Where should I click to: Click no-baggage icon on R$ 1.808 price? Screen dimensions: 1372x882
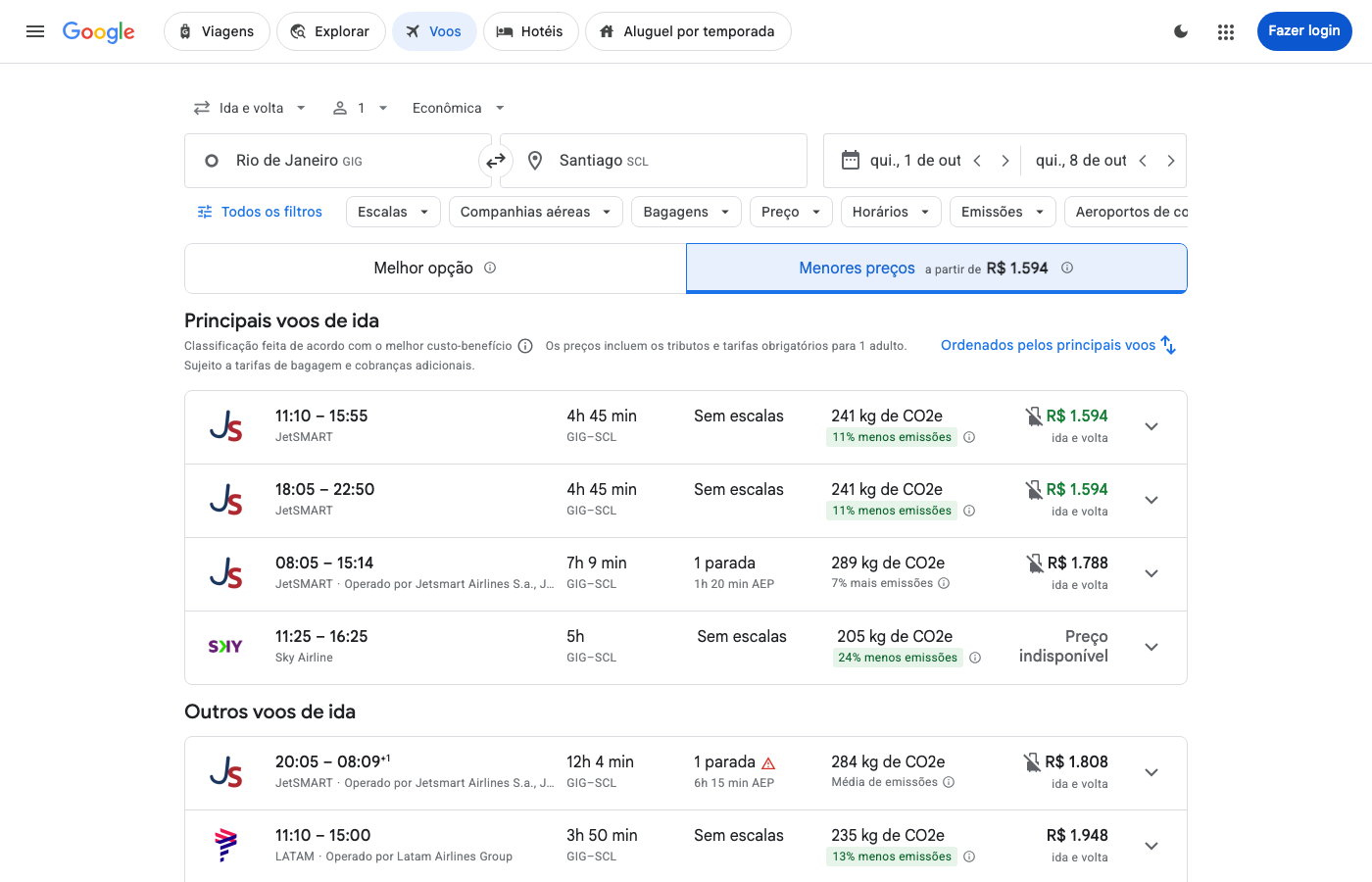[1032, 762]
